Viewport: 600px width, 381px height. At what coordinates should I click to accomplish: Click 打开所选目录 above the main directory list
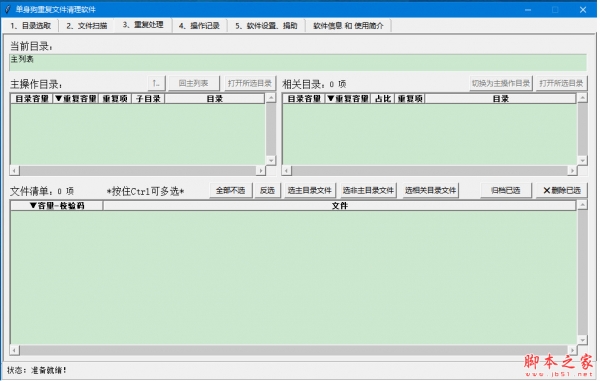(x=249, y=83)
